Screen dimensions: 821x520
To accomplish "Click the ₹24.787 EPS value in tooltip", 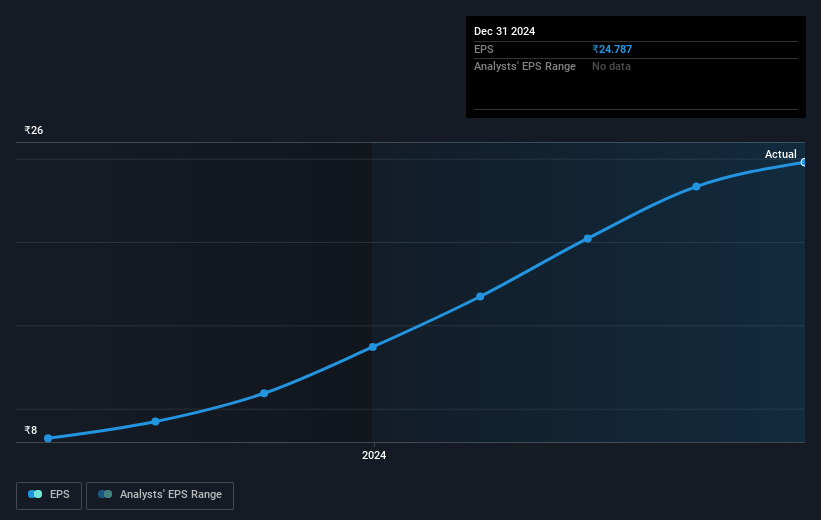I will coord(612,49).
